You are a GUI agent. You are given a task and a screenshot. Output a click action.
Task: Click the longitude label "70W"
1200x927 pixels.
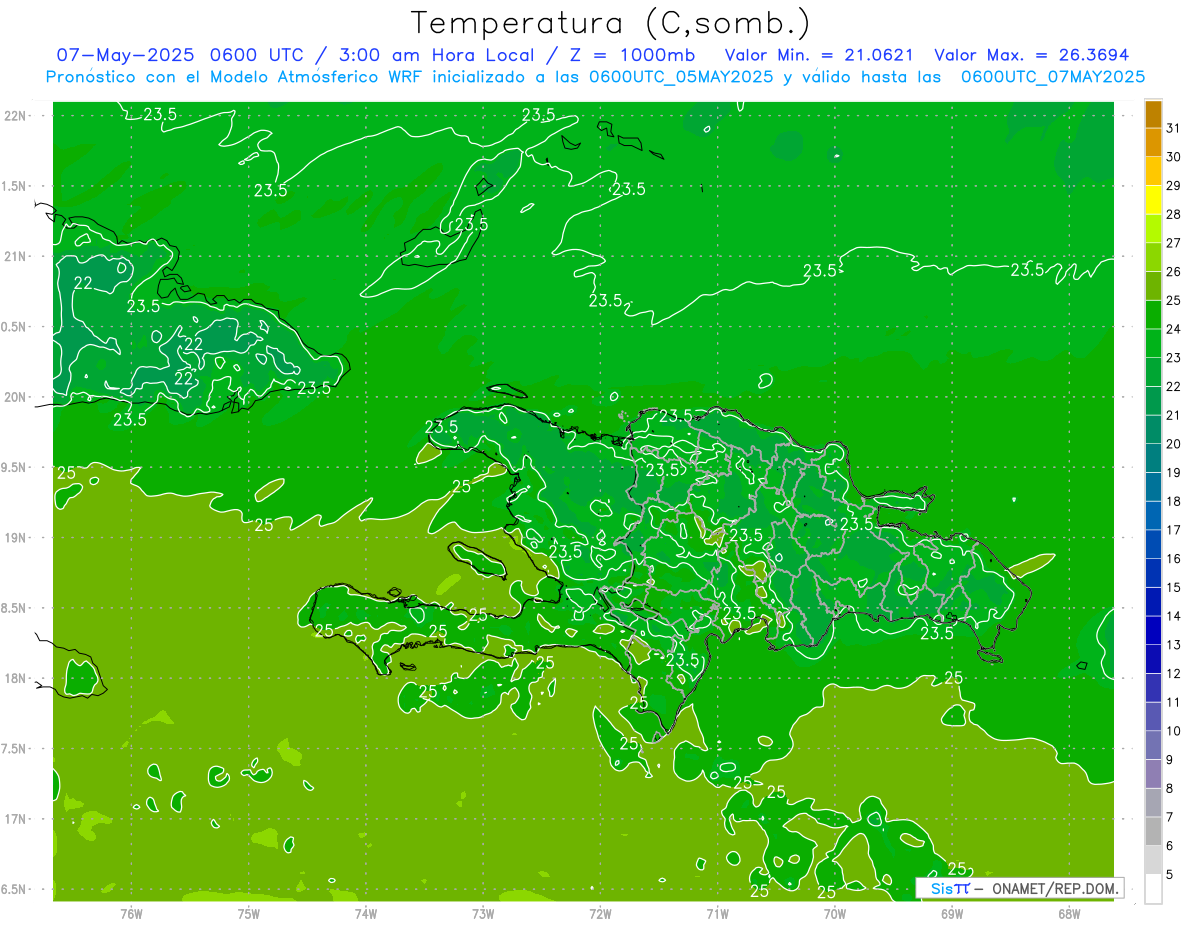[x=835, y=914]
